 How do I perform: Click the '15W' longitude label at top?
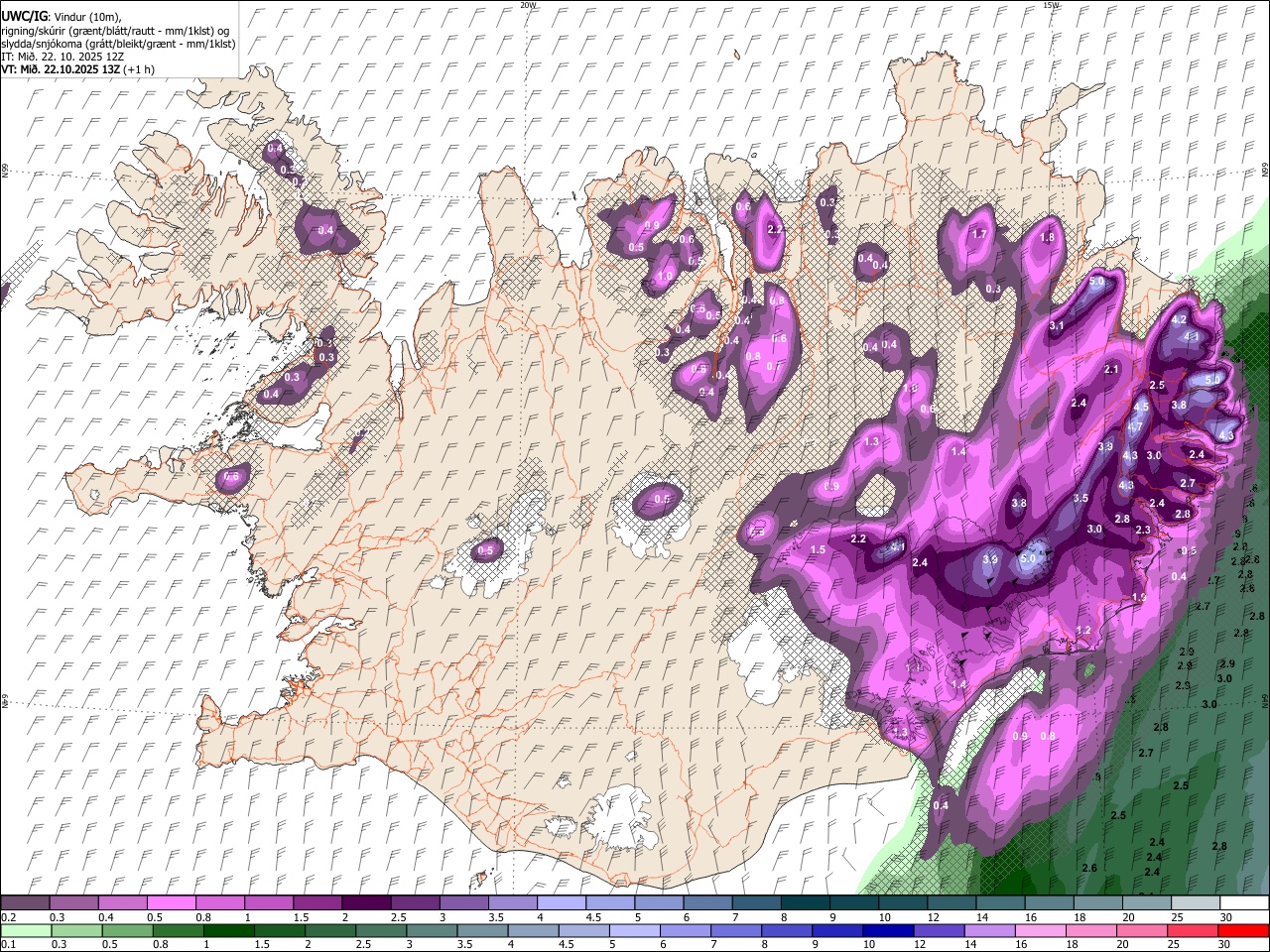pyautogui.click(x=1051, y=5)
